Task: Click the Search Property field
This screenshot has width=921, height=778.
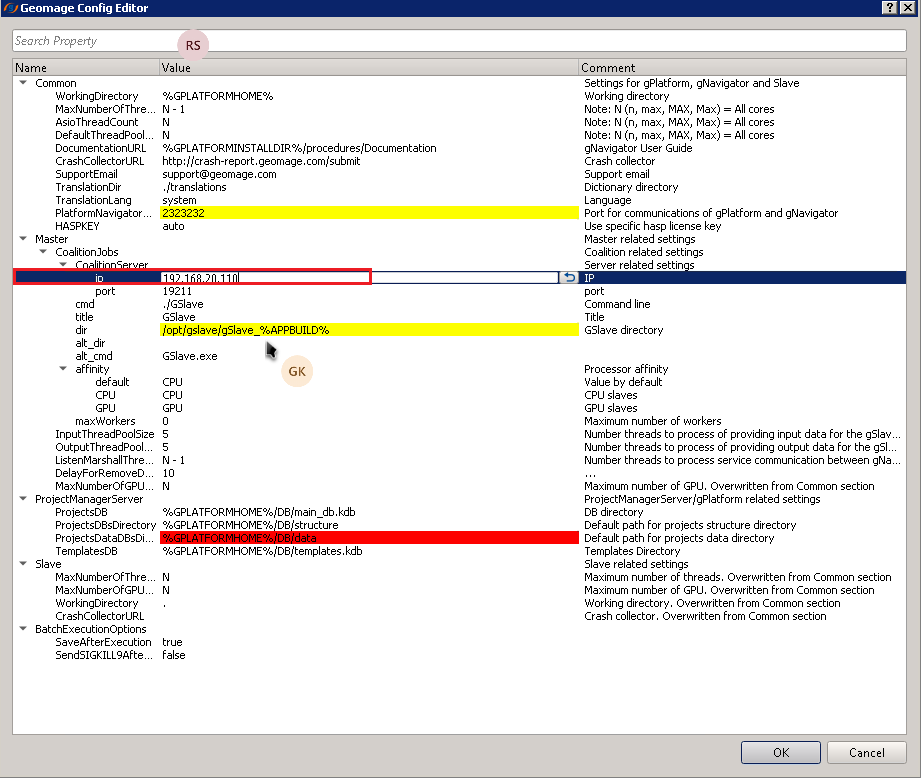Action: click(x=459, y=41)
